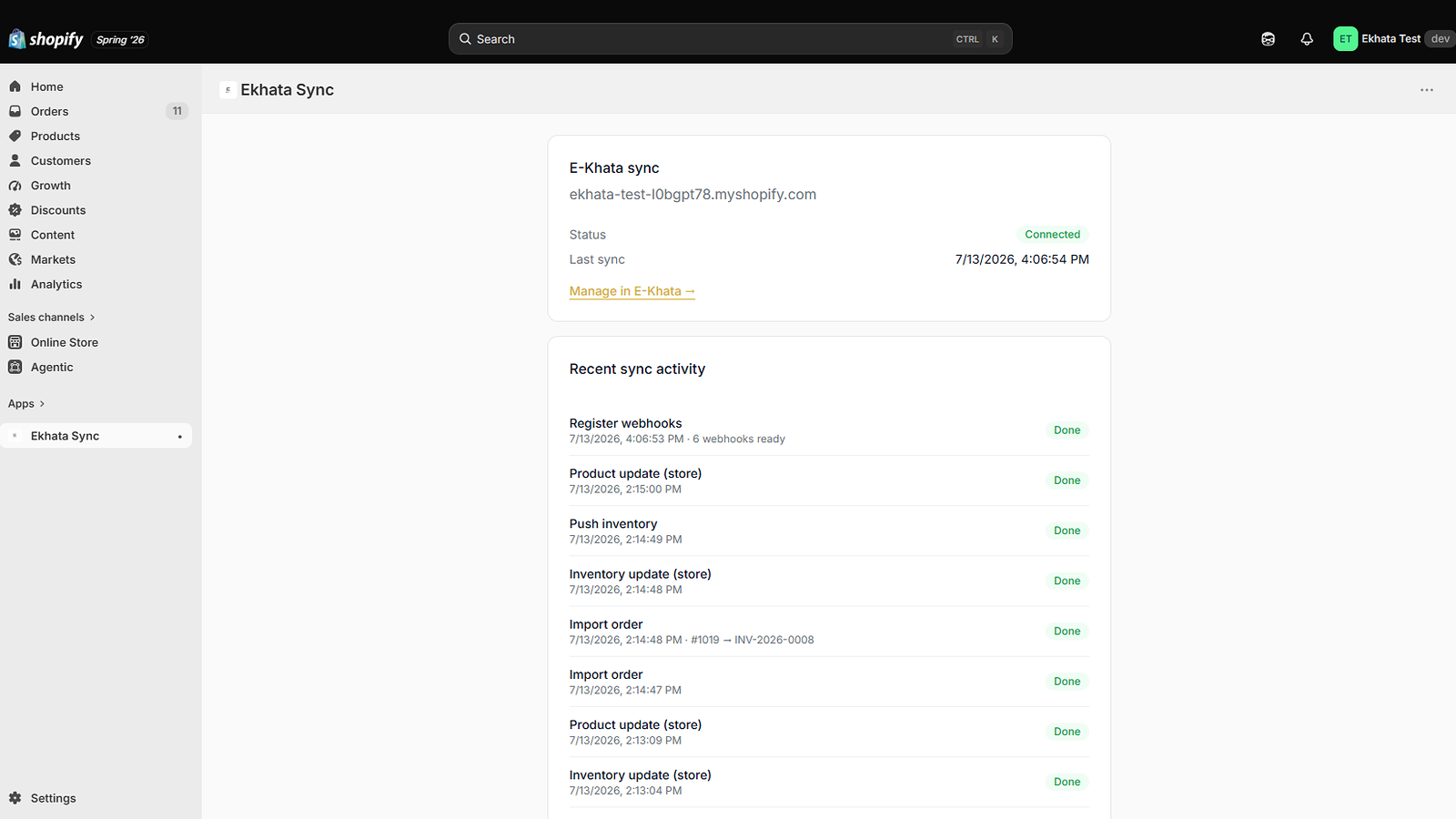Open the Orders page
This screenshot has width=1456, height=819.
[50, 111]
